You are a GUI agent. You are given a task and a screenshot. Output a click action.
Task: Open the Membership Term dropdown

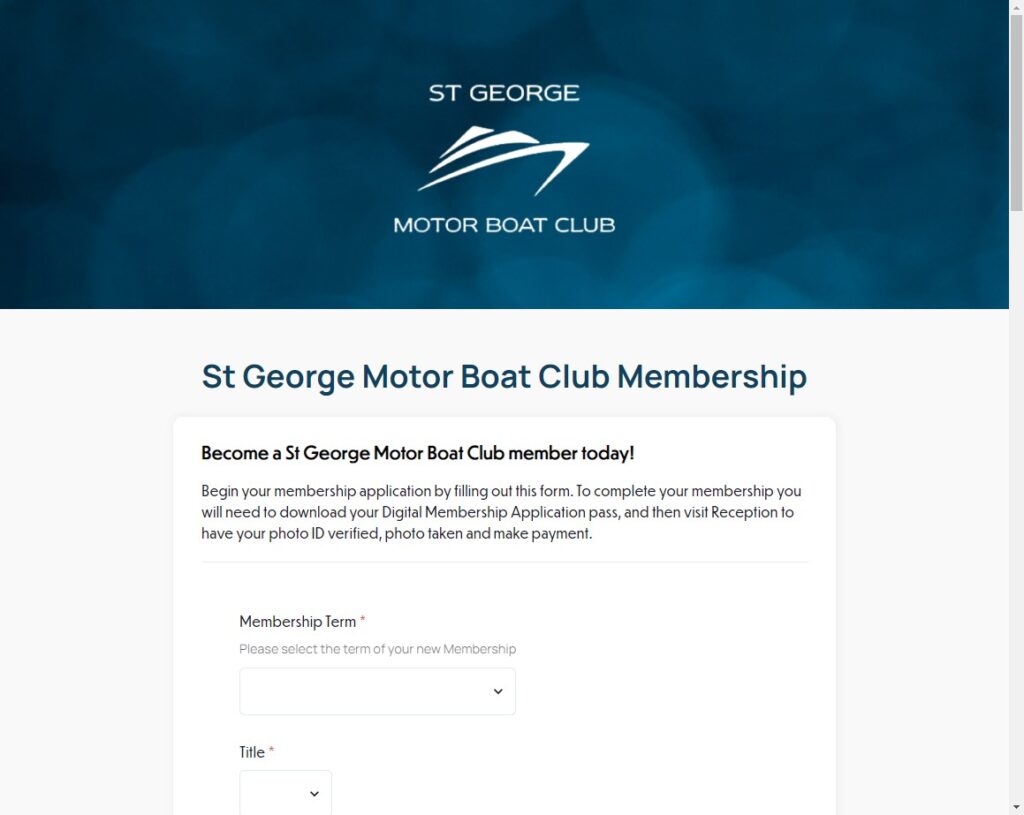377,691
